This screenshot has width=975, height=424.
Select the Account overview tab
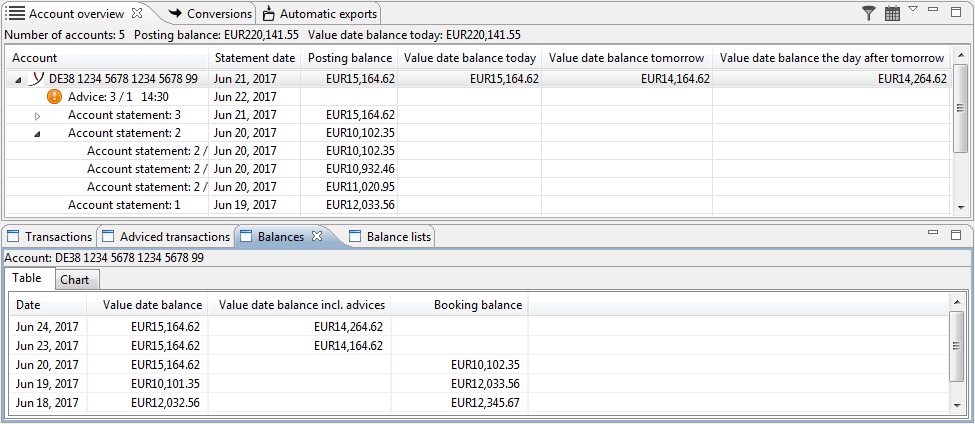coord(76,13)
